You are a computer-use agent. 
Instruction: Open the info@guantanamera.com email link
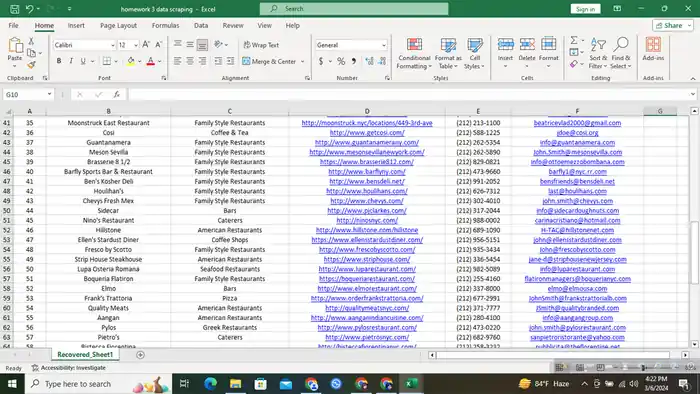[577, 142]
